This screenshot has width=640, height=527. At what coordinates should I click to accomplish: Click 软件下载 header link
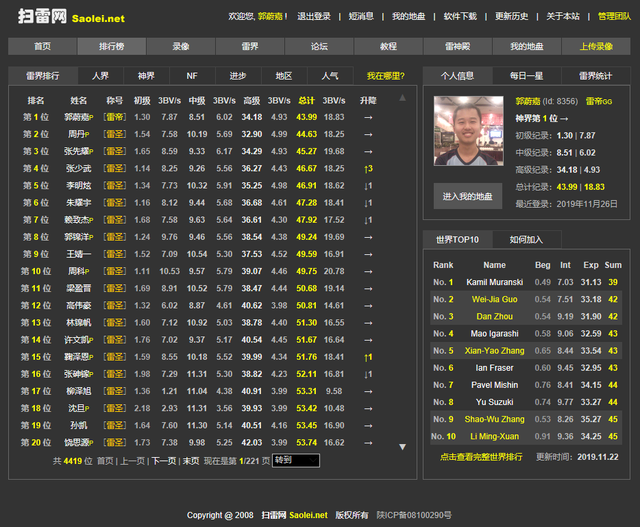click(x=460, y=16)
